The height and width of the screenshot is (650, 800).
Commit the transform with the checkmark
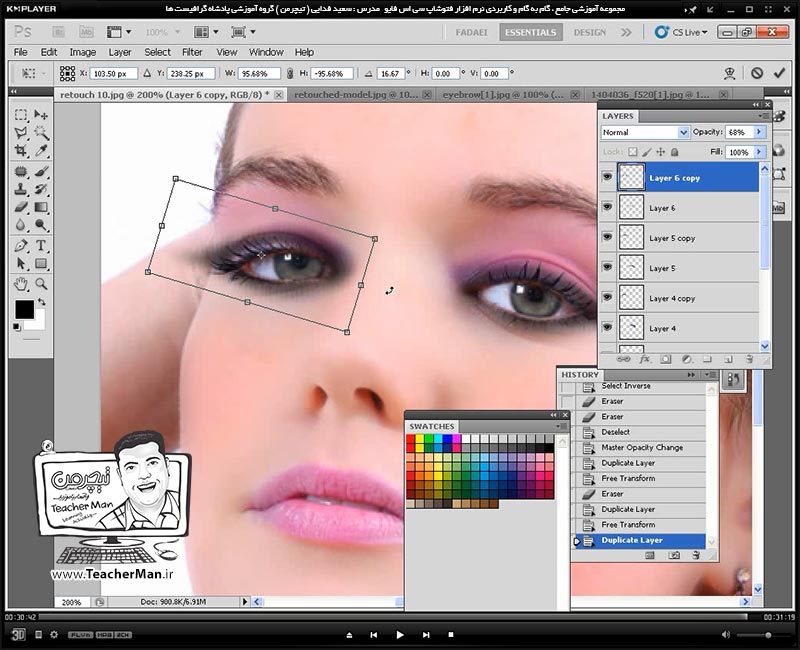779,73
